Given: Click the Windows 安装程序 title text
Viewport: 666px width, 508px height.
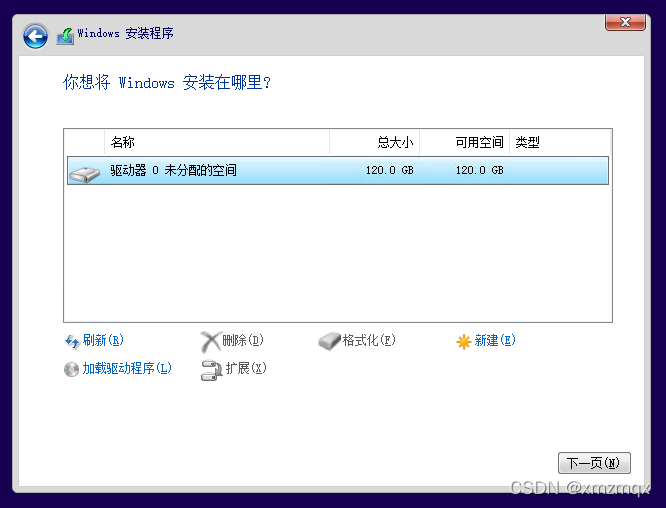Looking at the screenshot, I should click(x=125, y=33).
